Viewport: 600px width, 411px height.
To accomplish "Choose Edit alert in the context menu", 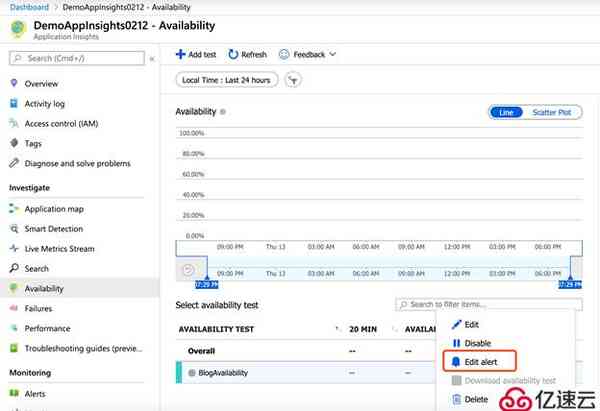I will 480,362.
